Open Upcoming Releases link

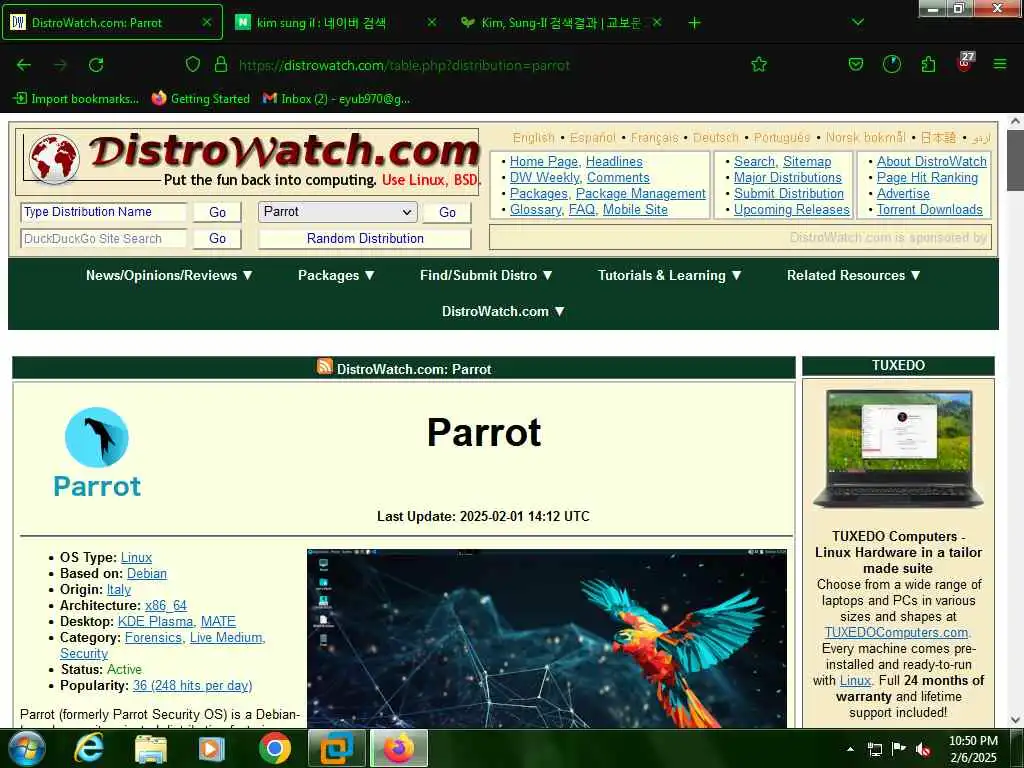tap(792, 210)
